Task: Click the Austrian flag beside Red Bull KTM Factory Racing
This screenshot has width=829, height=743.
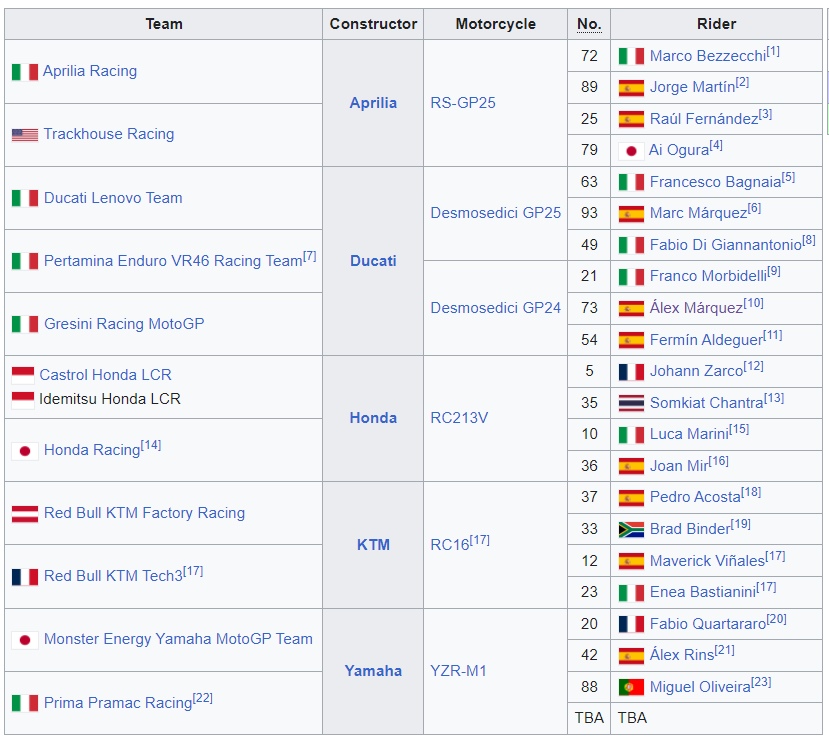Action: [x=25, y=514]
